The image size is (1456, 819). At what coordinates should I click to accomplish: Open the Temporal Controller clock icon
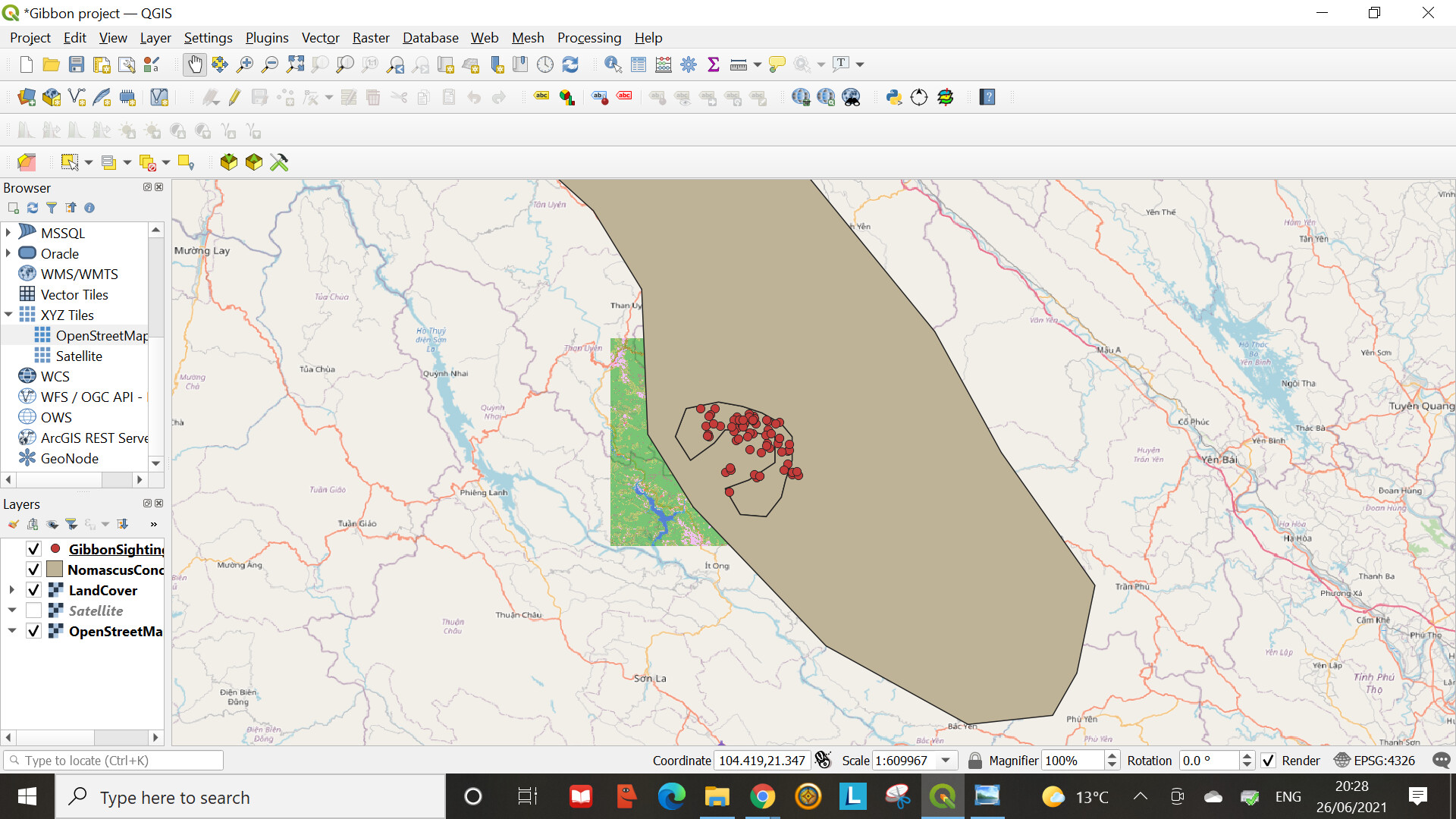tap(545, 65)
